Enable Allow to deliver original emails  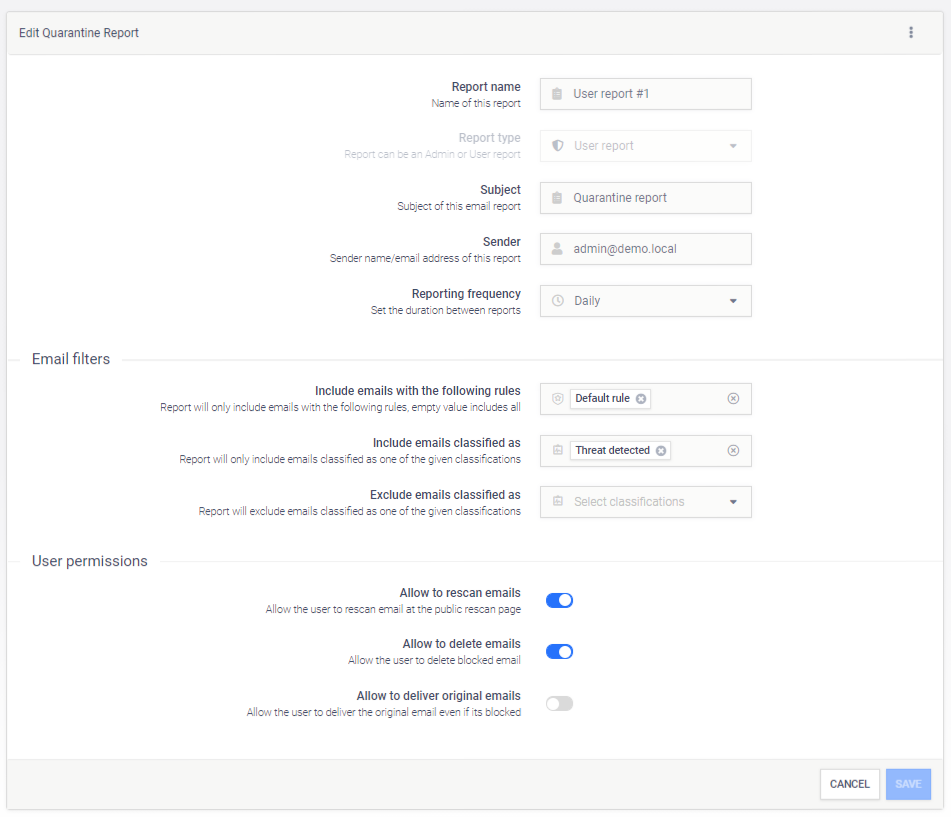[x=559, y=704]
